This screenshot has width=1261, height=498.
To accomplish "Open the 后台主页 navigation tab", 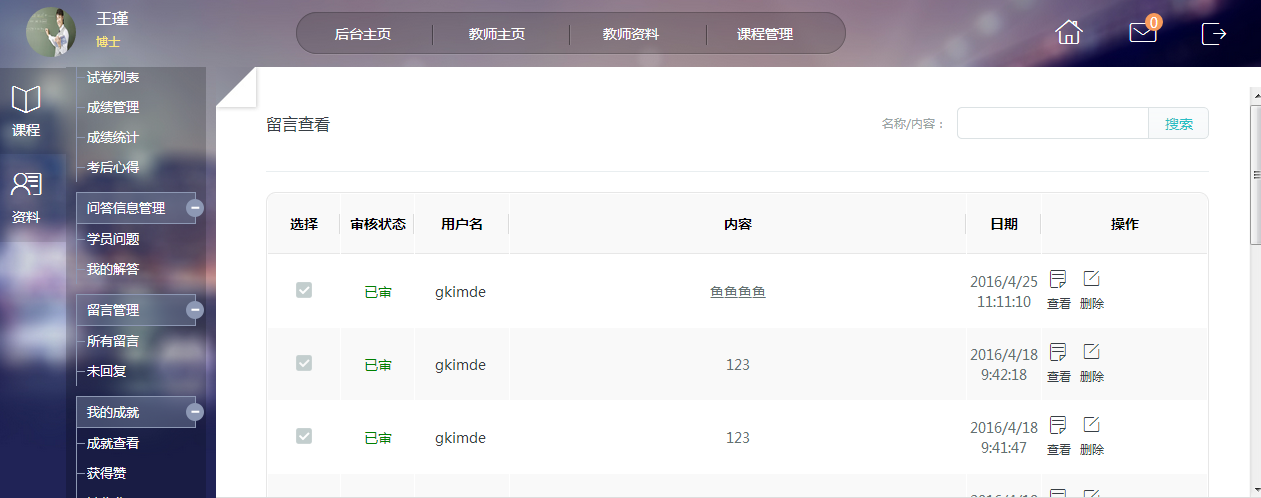I will point(363,34).
